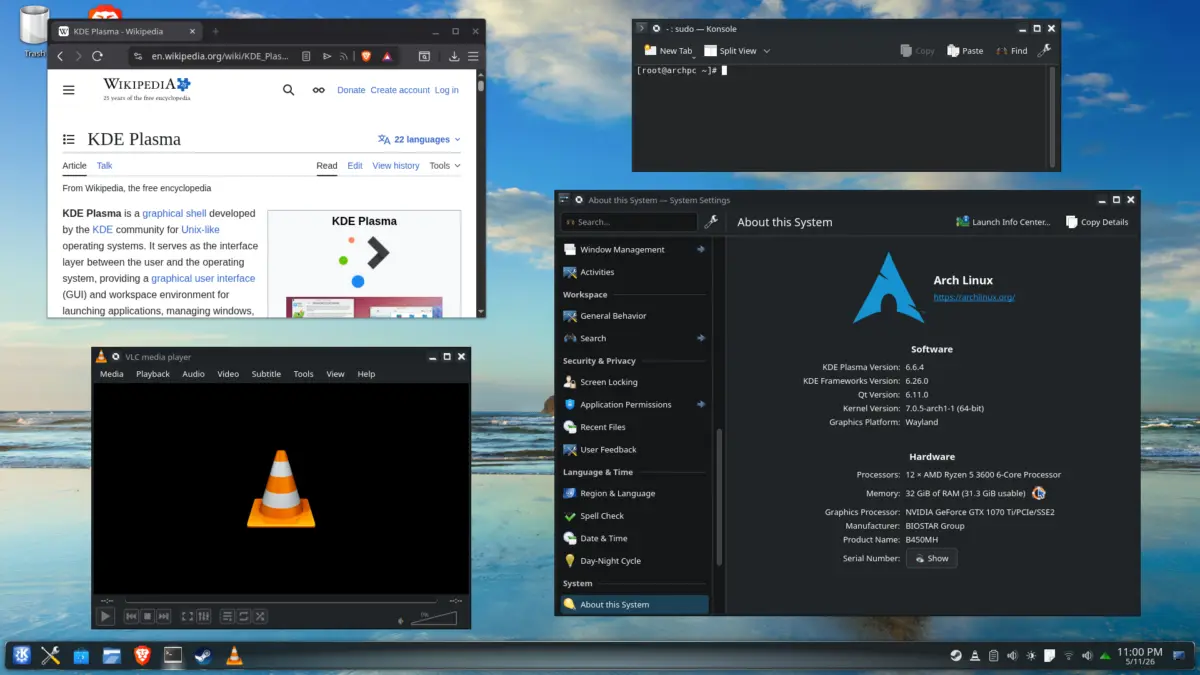
Task: Open the Konsole left sidebar chevron
Action: click(641, 29)
